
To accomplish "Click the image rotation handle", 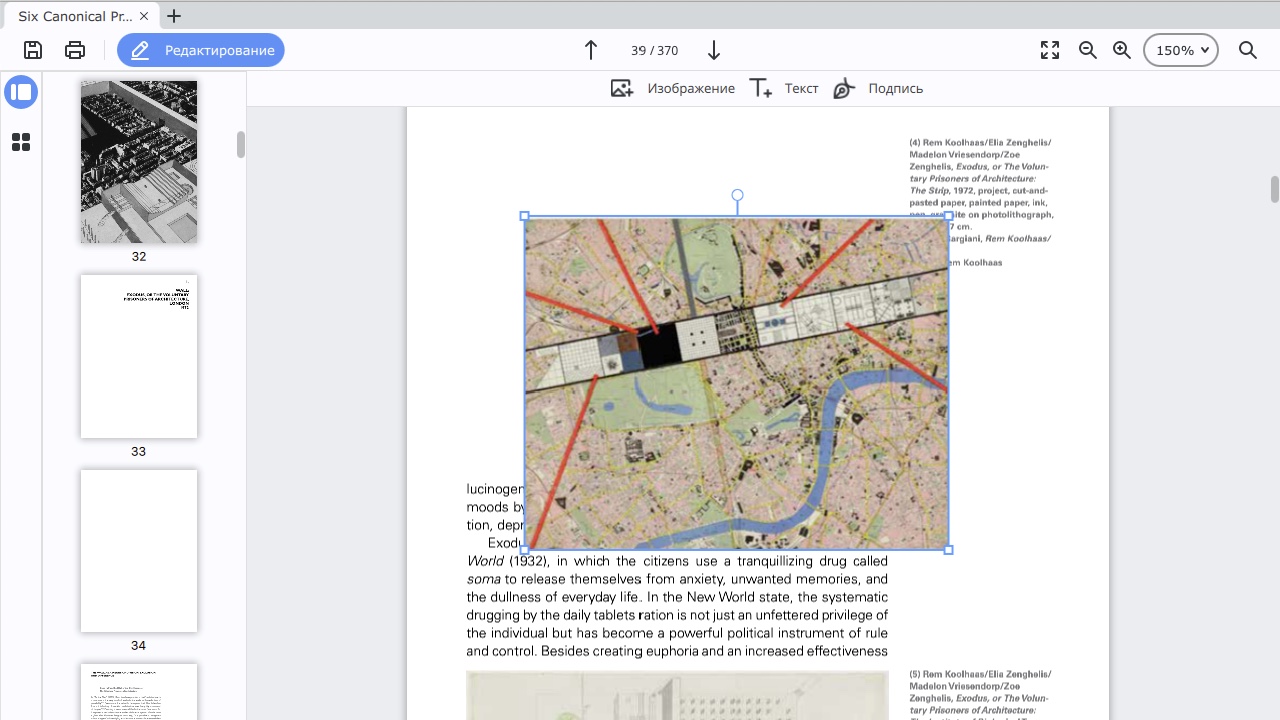I will [x=737, y=195].
